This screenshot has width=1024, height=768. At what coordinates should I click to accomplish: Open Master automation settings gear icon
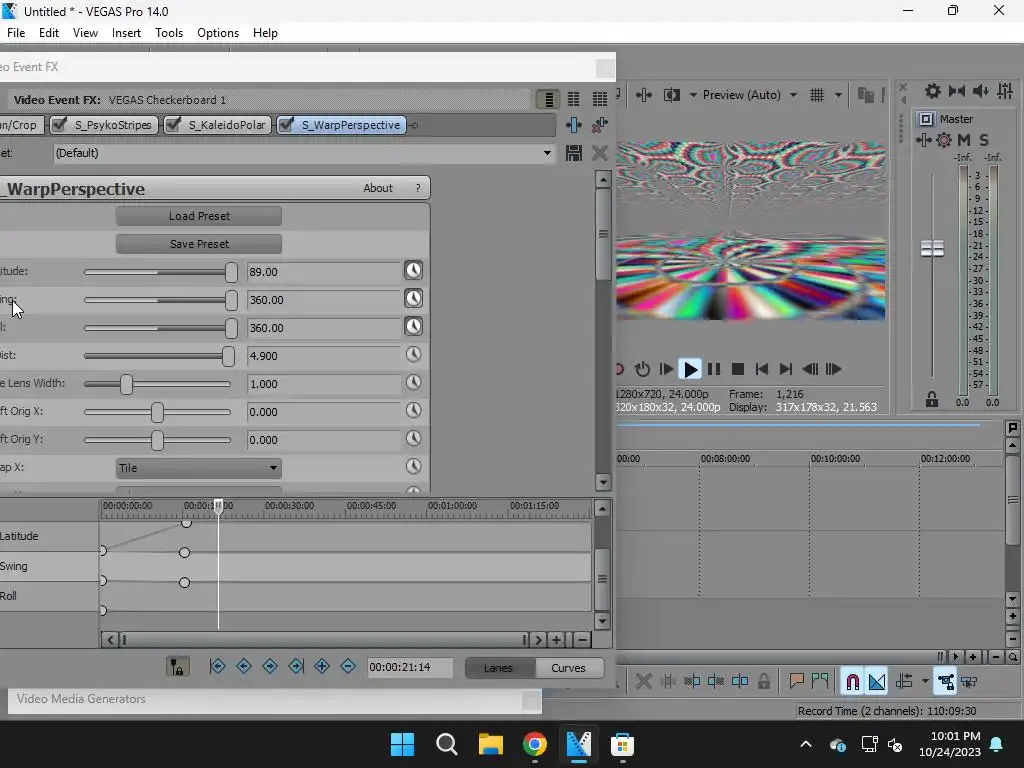coord(944,140)
